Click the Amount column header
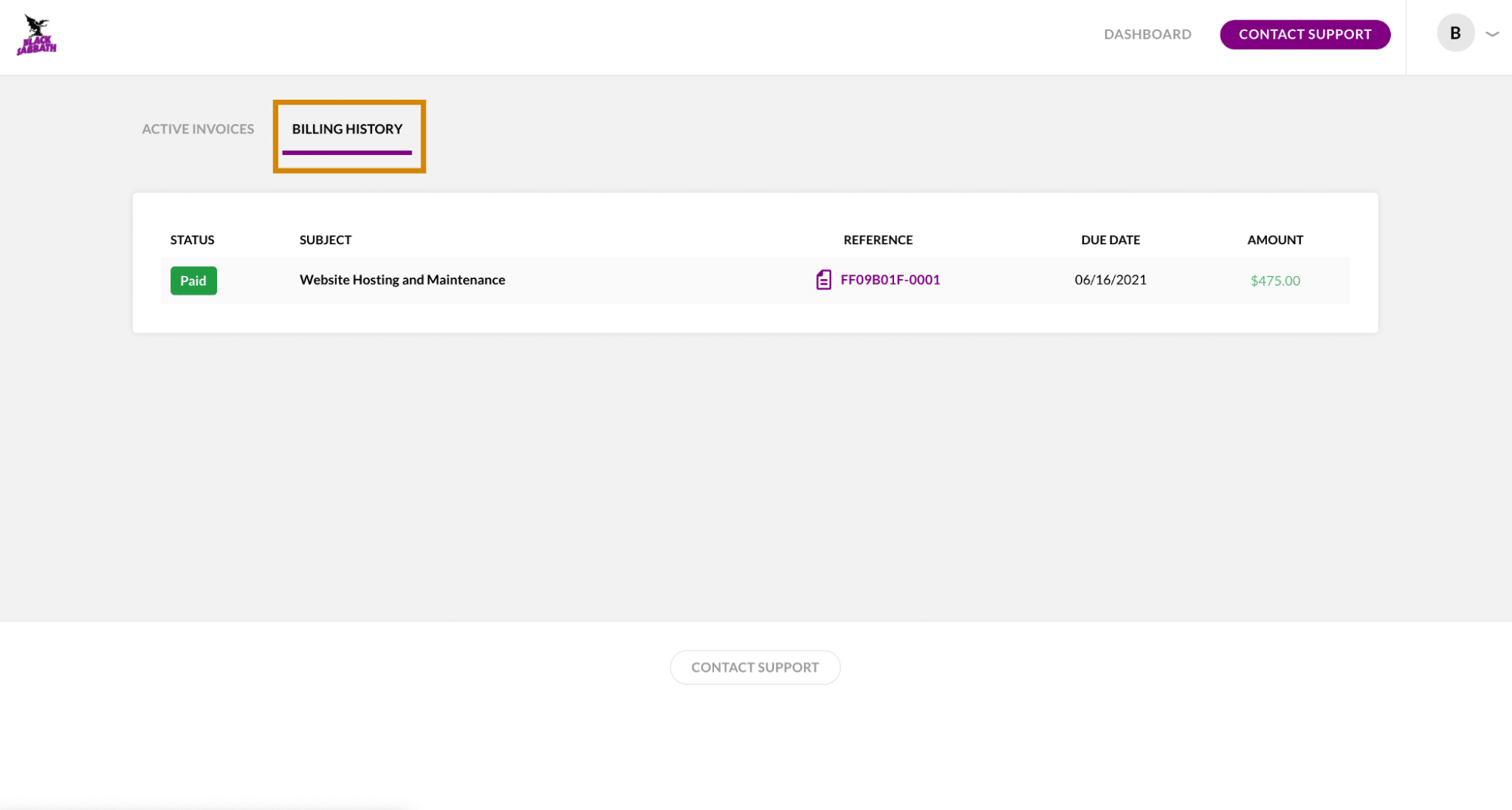This screenshot has width=1512, height=810. (1274, 240)
